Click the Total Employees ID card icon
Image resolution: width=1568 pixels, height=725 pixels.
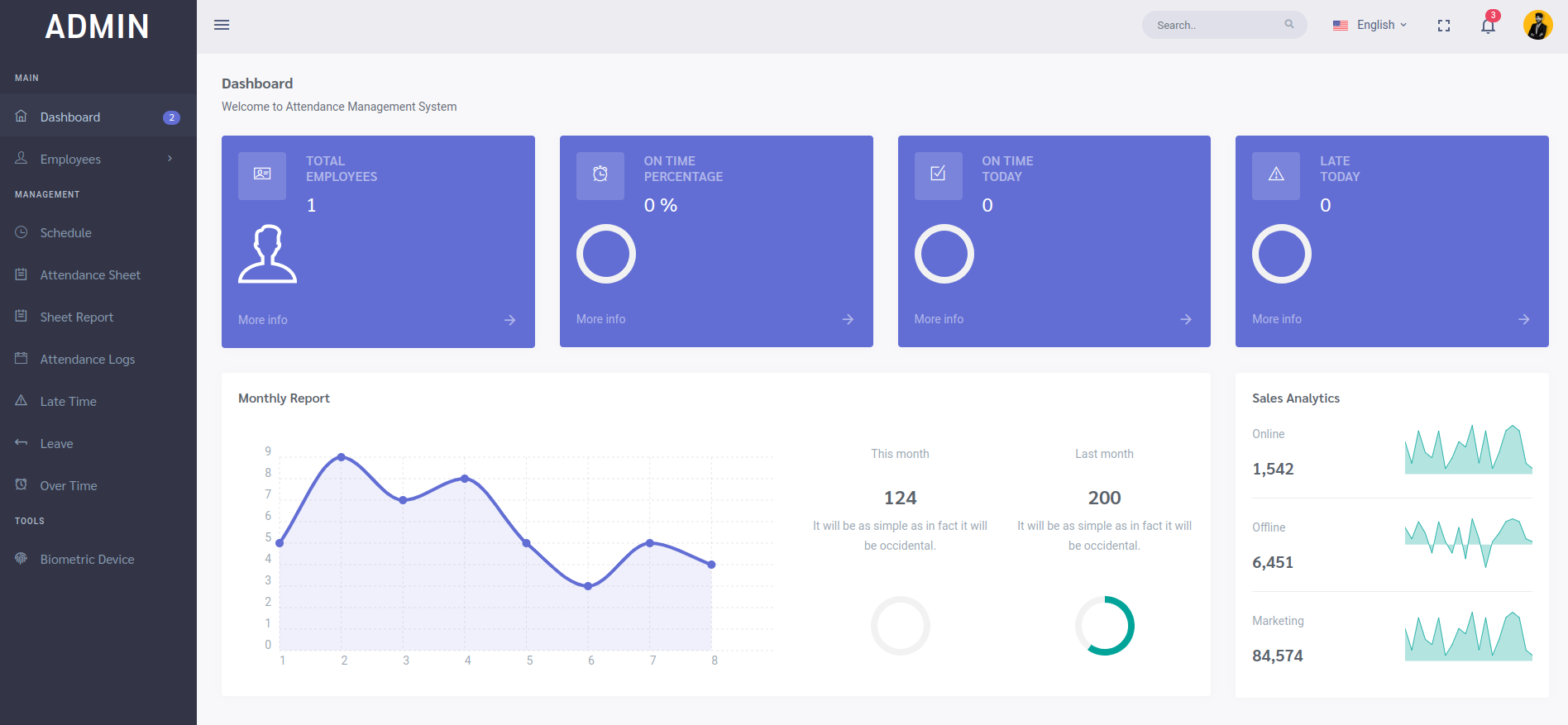262,174
